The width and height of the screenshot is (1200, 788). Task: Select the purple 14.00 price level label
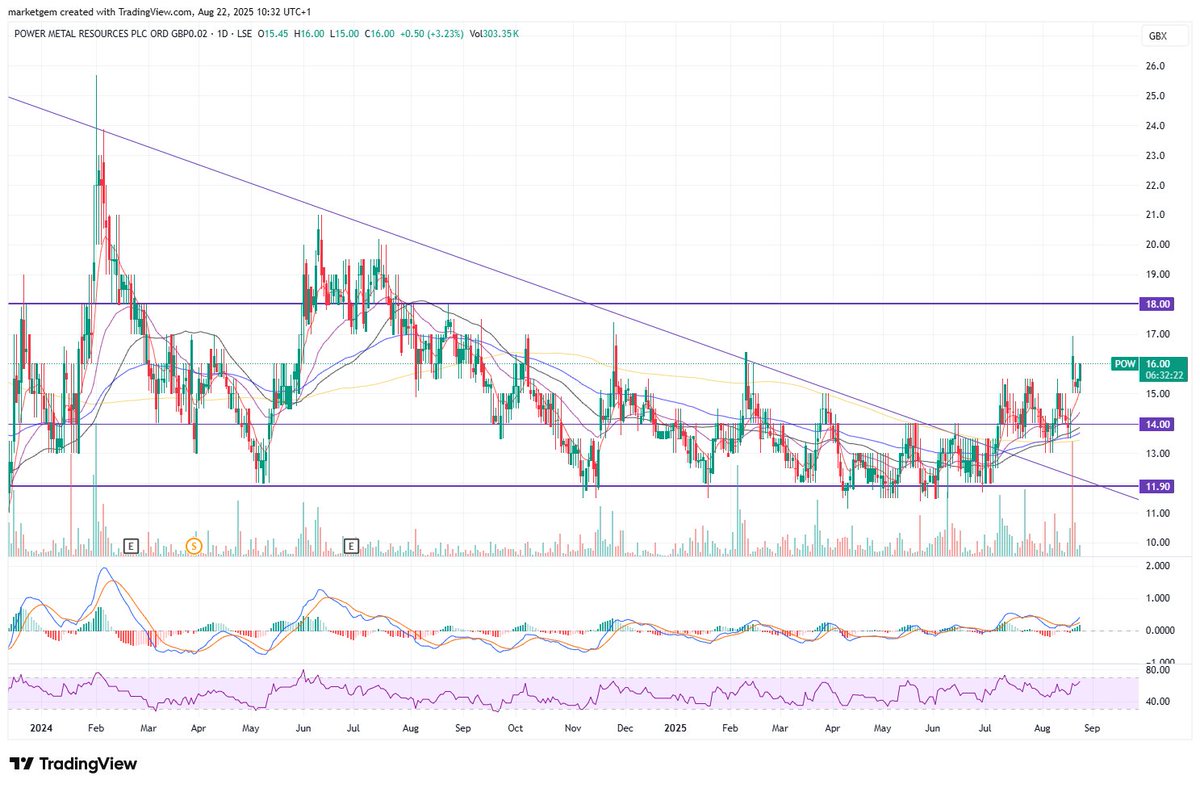[x=1158, y=424]
